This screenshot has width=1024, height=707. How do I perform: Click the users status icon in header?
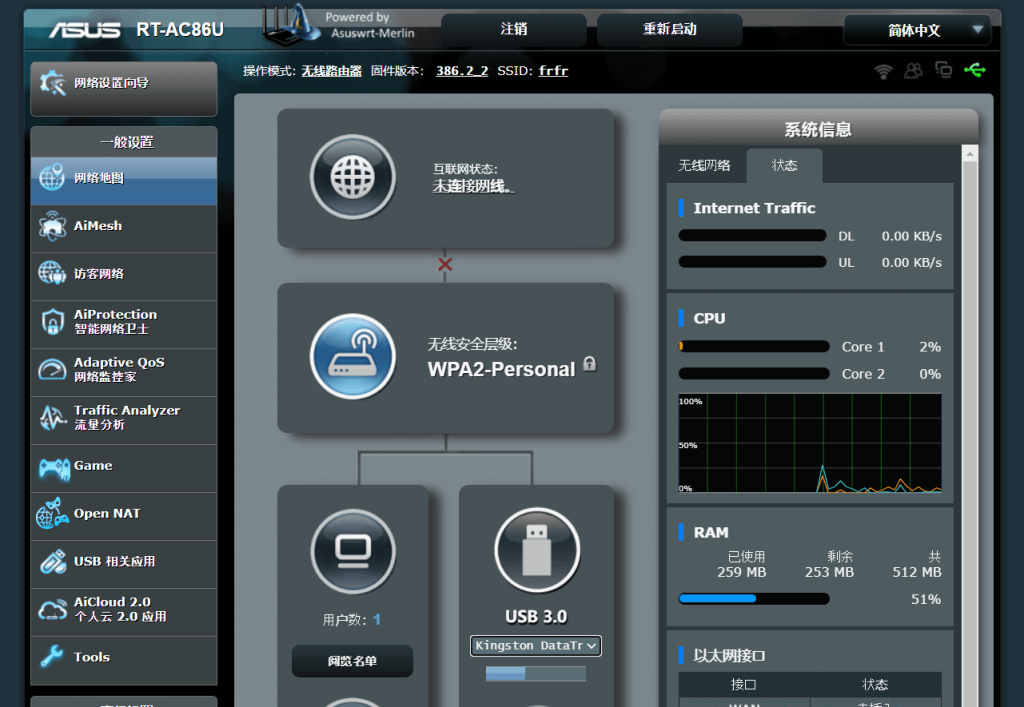(x=914, y=71)
